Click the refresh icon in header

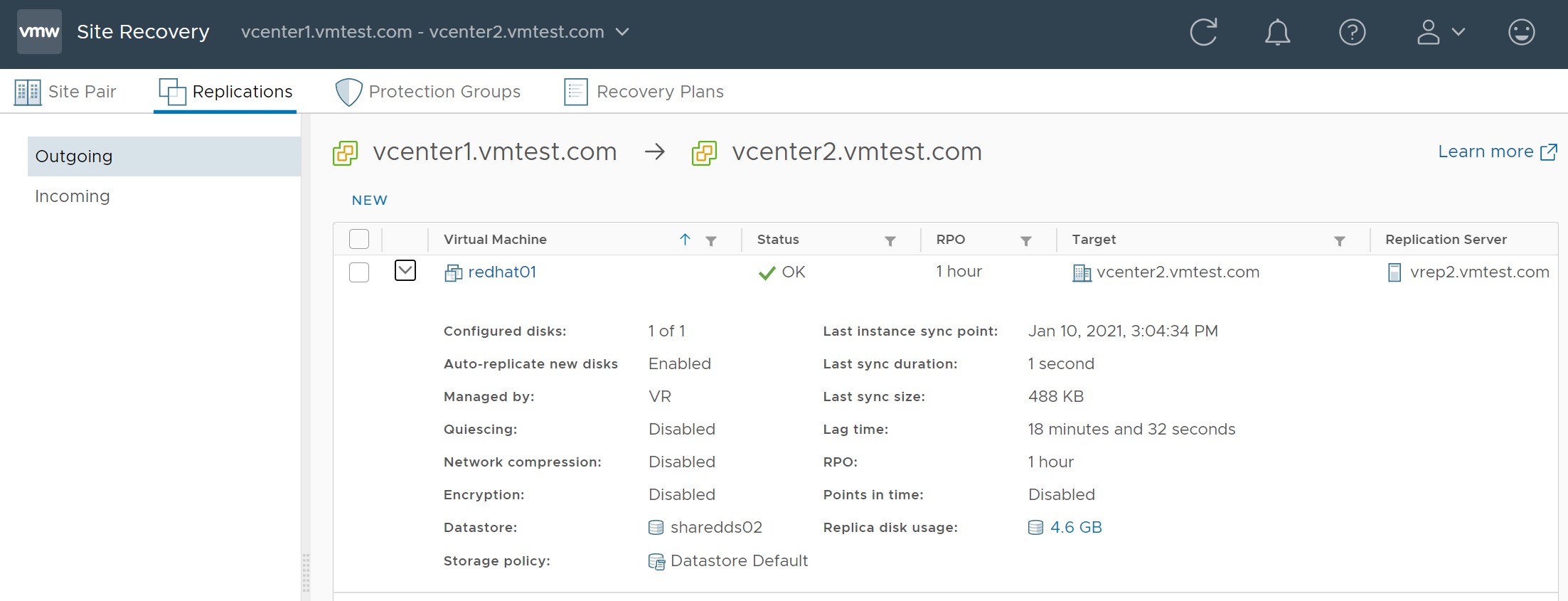click(x=1203, y=32)
